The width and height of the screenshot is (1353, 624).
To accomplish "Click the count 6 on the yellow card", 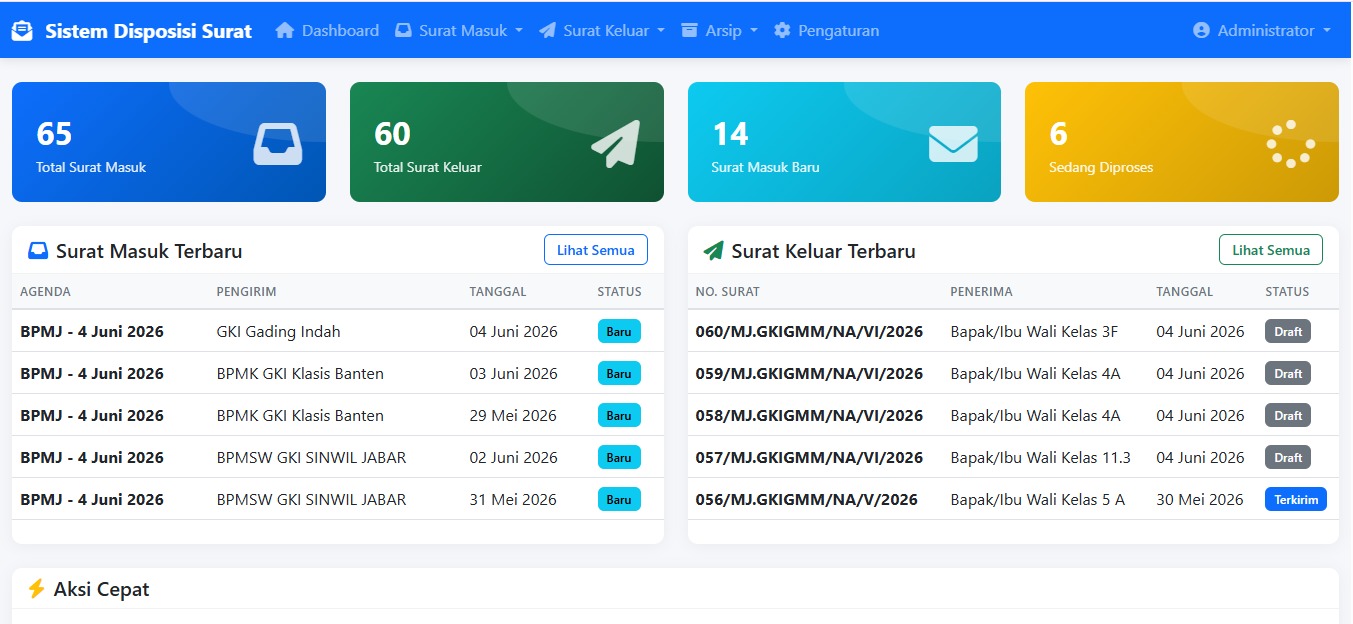I will click(x=1059, y=134).
